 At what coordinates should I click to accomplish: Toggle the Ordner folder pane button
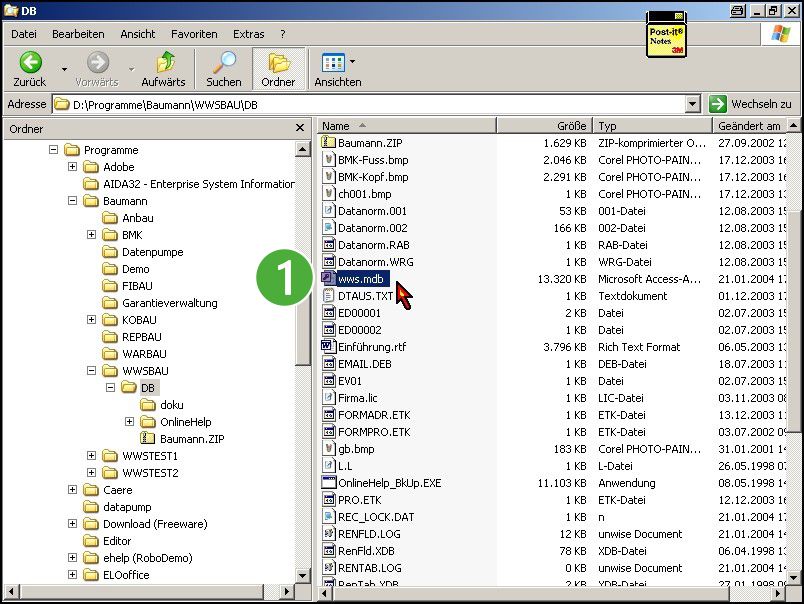[x=278, y=69]
